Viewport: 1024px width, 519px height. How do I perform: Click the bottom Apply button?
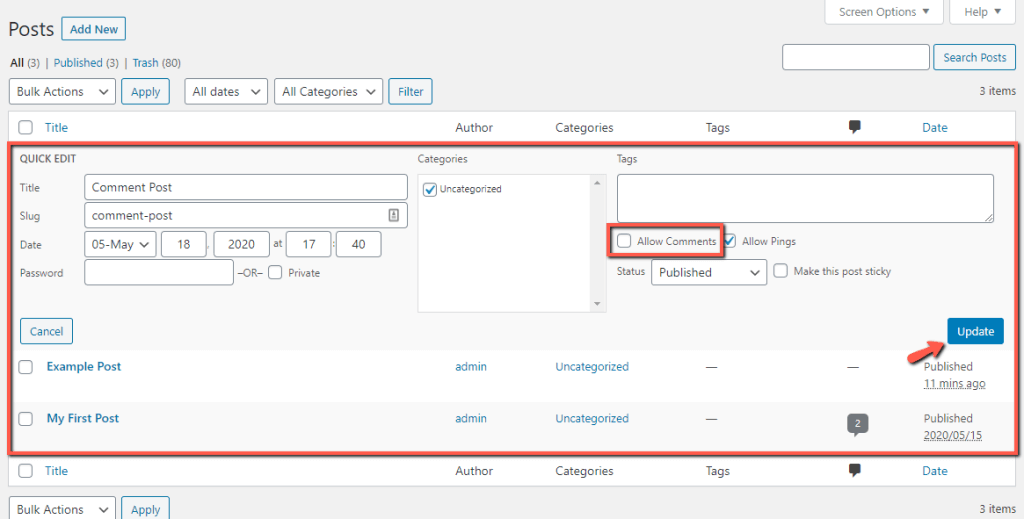coord(145,509)
